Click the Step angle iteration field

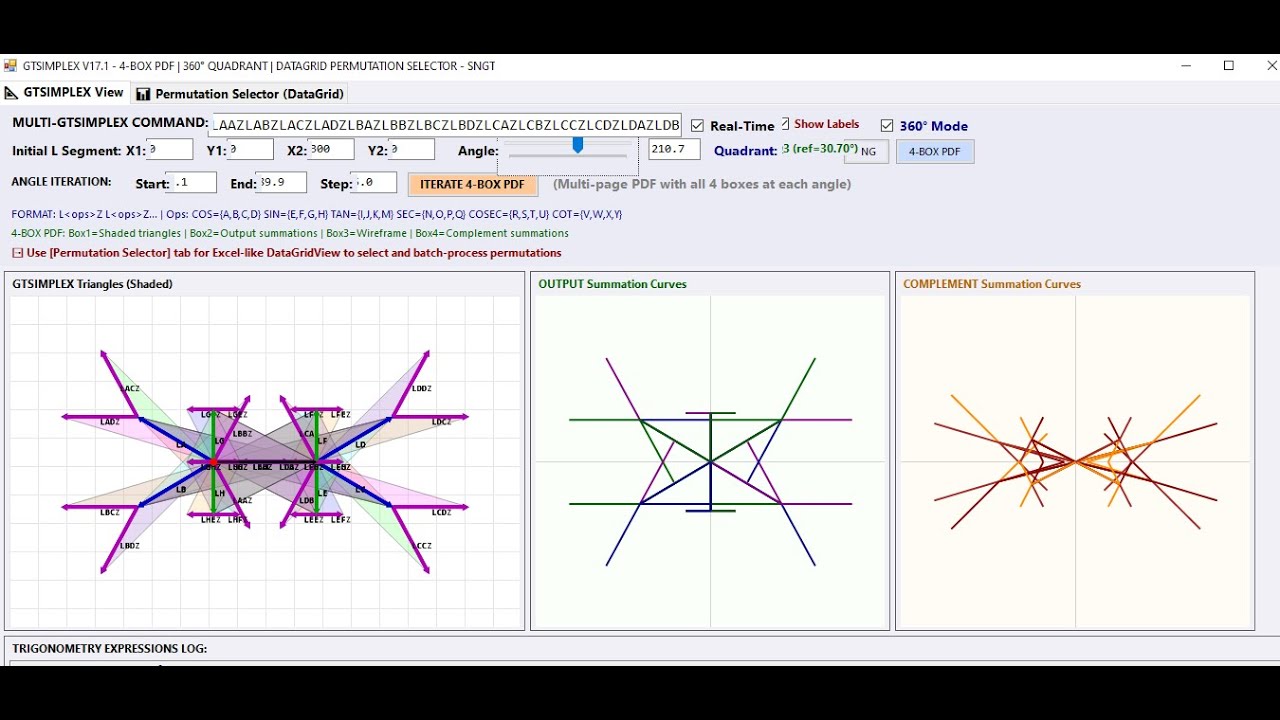pos(375,183)
